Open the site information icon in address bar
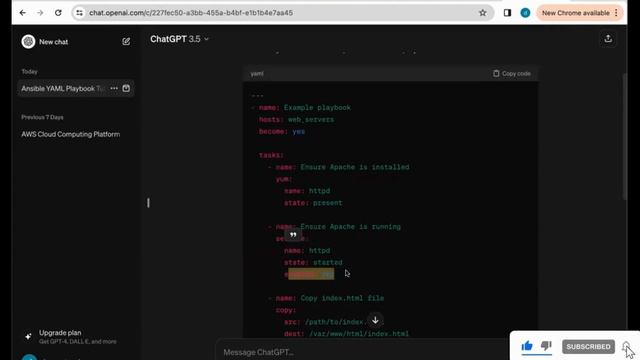This screenshot has width=640, height=360. [80, 13]
